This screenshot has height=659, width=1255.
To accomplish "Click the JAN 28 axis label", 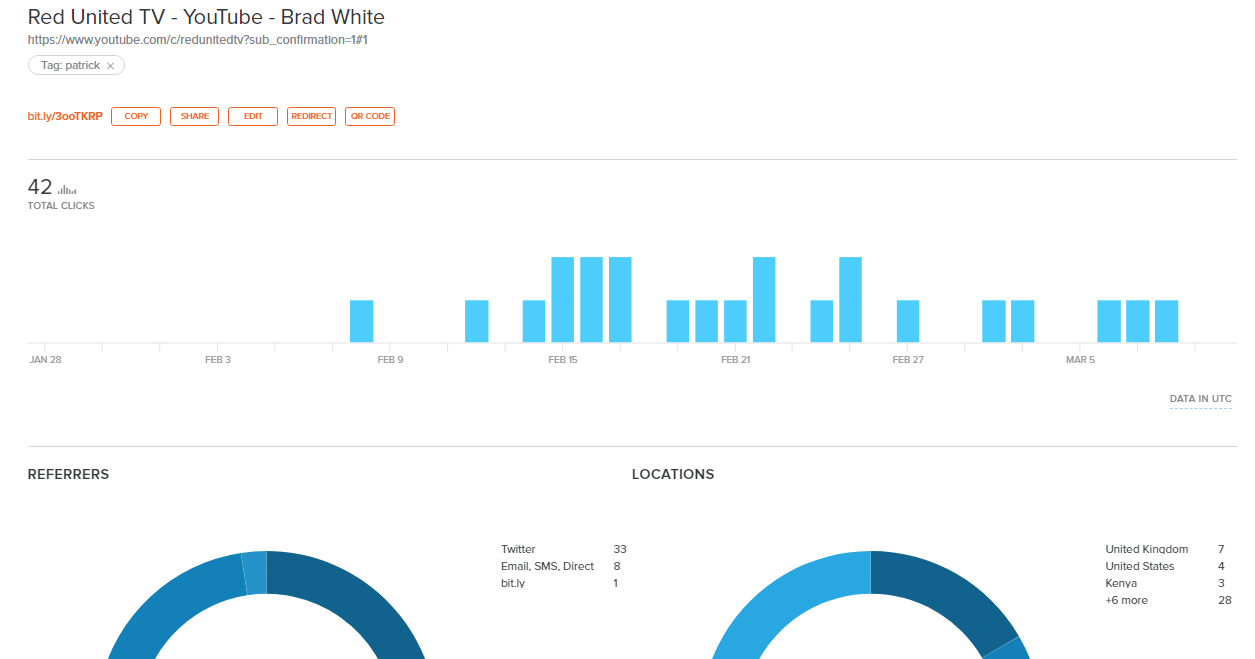I will (46, 360).
